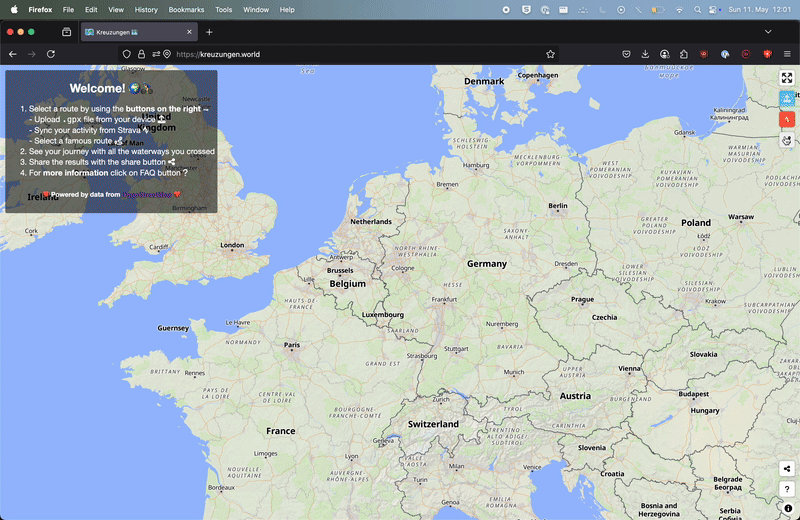The width and height of the screenshot is (800, 520).
Task: Open the FAQ question mark button
Action: [787, 489]
